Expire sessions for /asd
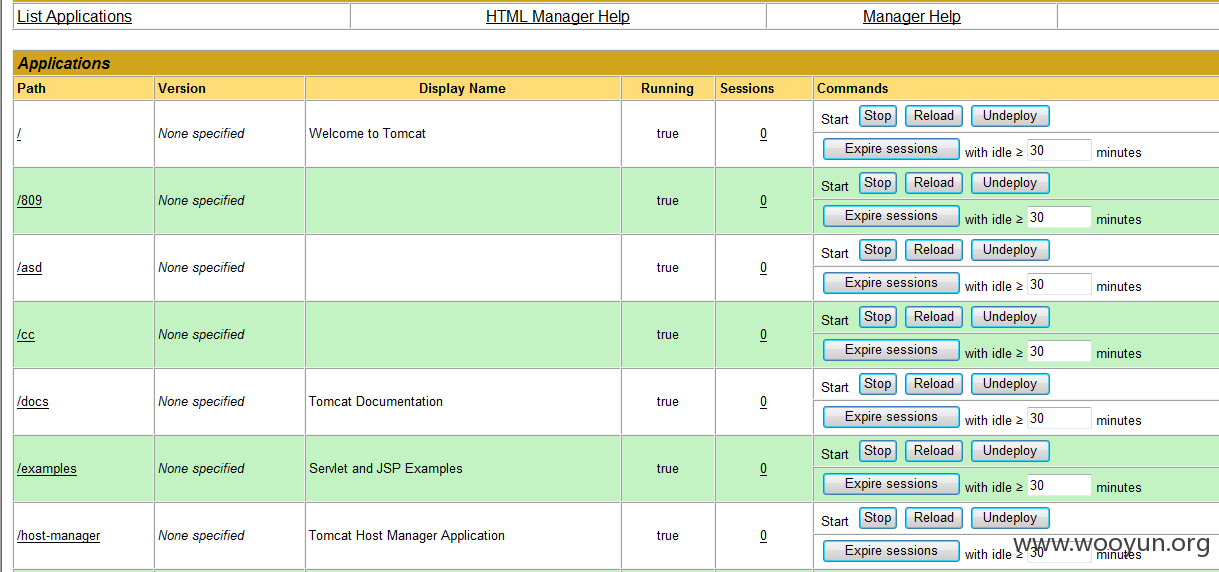This screenshot has height=572, width=1219. 891,283
